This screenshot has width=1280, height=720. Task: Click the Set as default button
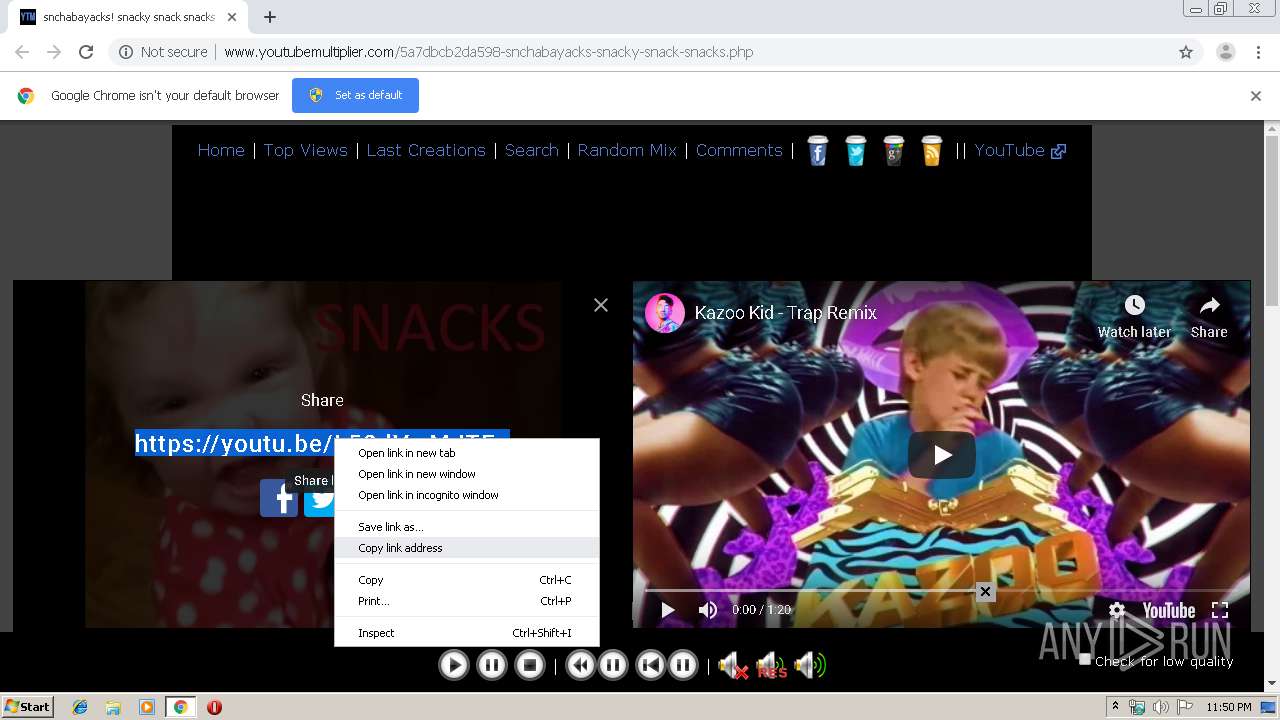[355, 95]
